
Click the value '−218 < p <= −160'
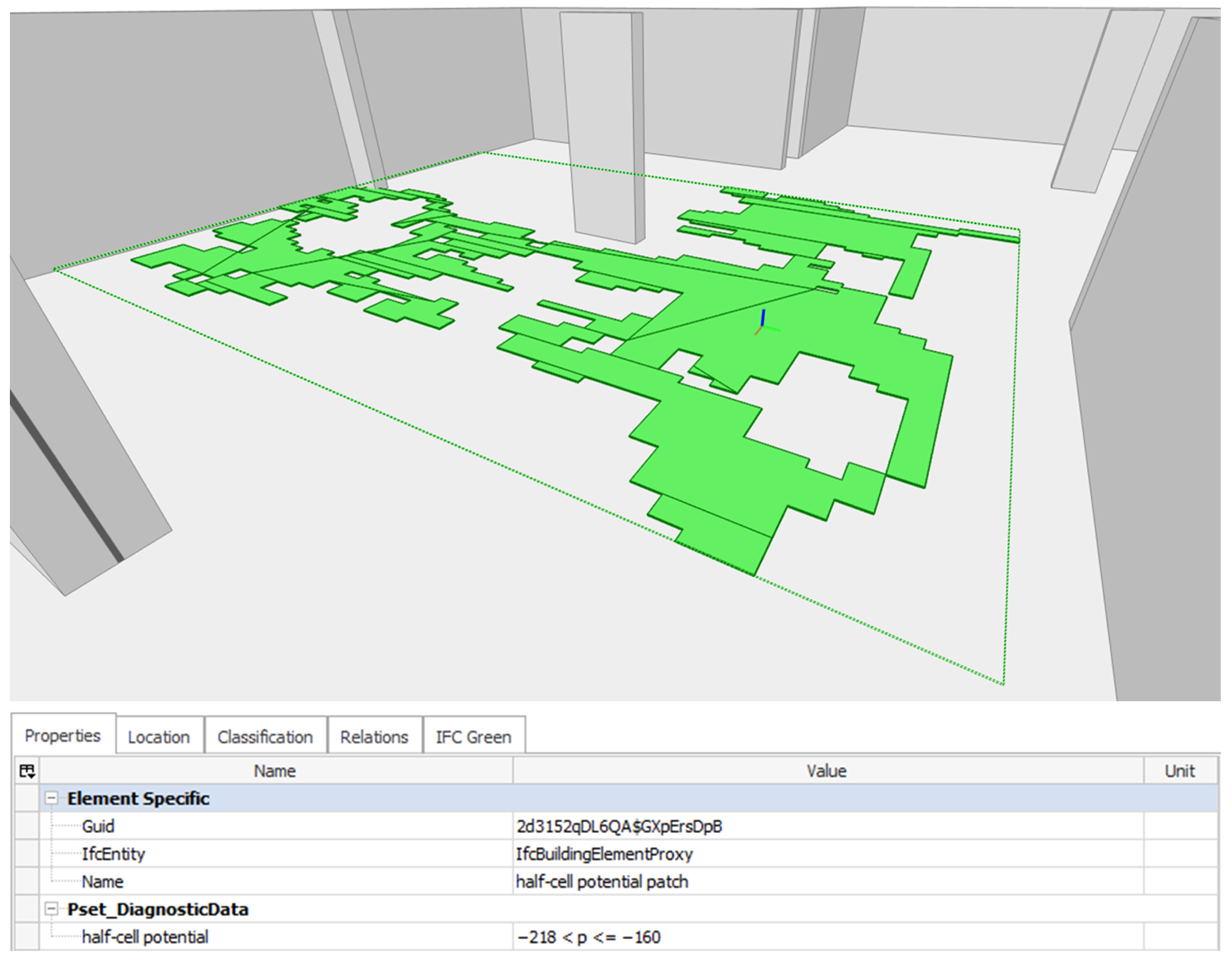pos(588,937)
